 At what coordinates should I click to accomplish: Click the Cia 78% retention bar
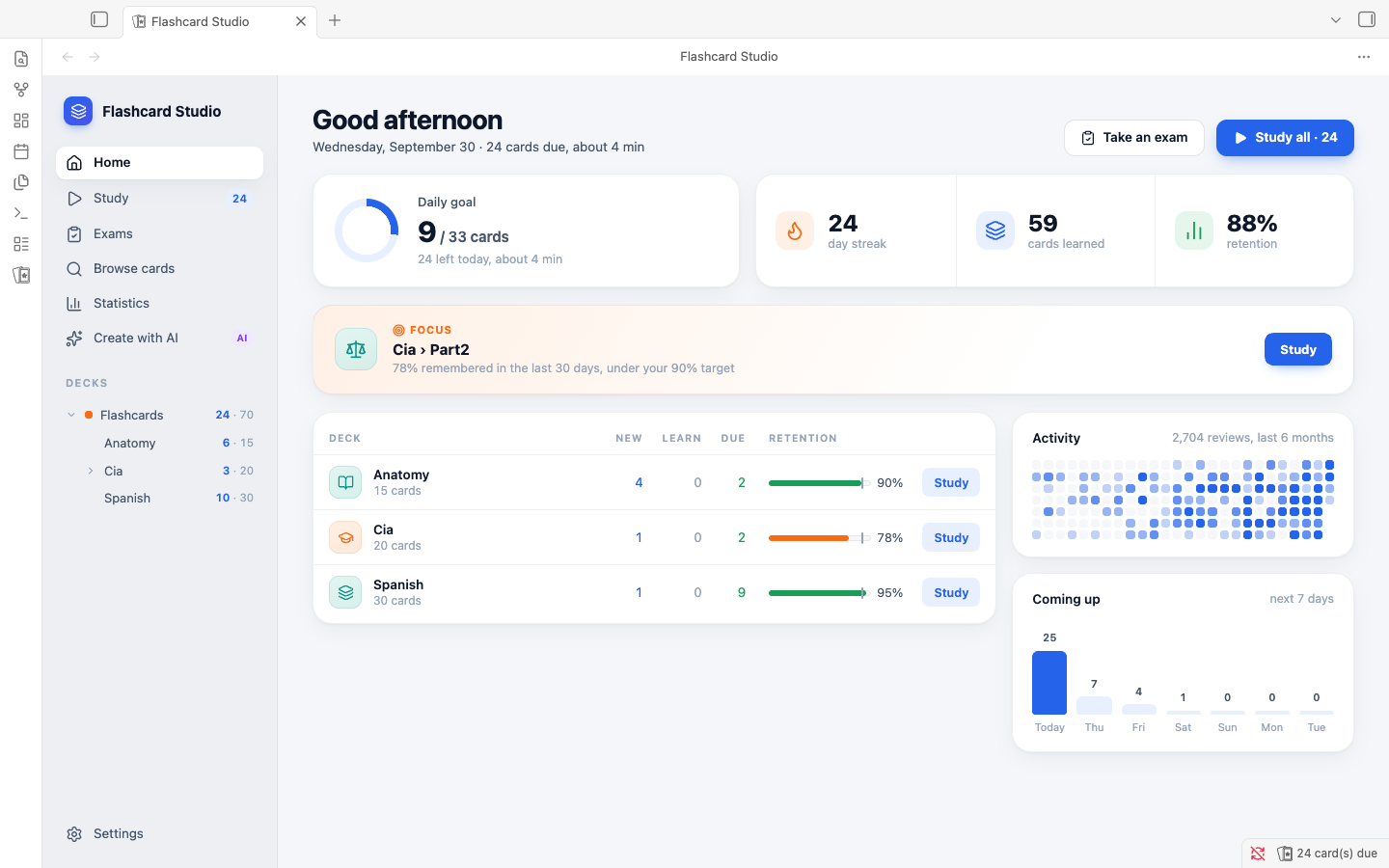[x=820, y=538]
